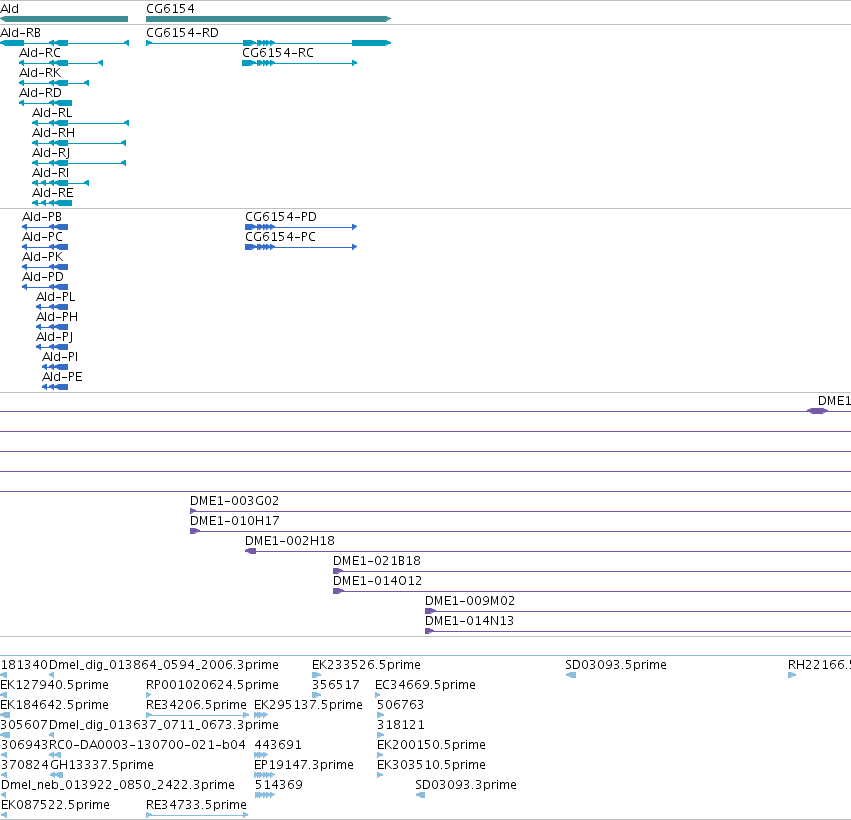Select the EP19147.3prime EST

(x=264, y=775)
